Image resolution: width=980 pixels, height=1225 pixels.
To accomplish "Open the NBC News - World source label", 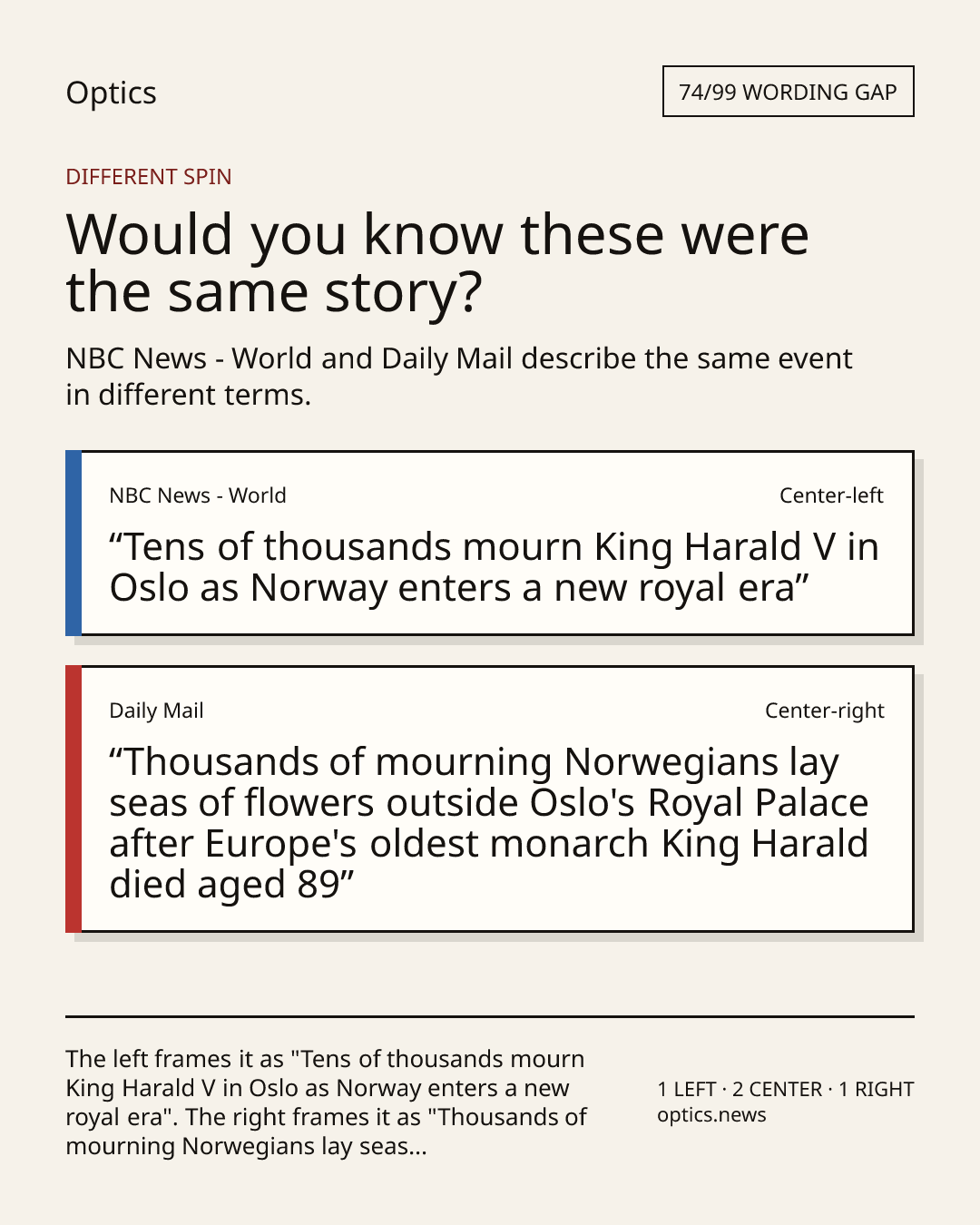I will [x=198, y=495].
